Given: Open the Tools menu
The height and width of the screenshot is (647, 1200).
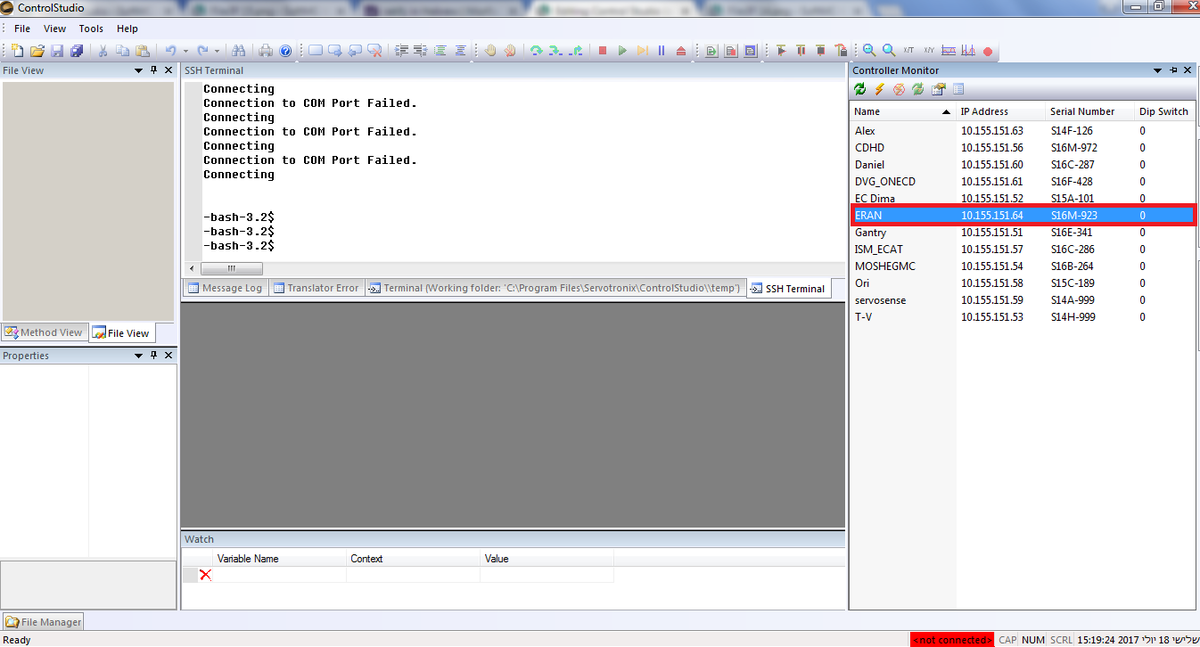Looking at the screenshot, I should pyautogui.click(x=91, y=29).
